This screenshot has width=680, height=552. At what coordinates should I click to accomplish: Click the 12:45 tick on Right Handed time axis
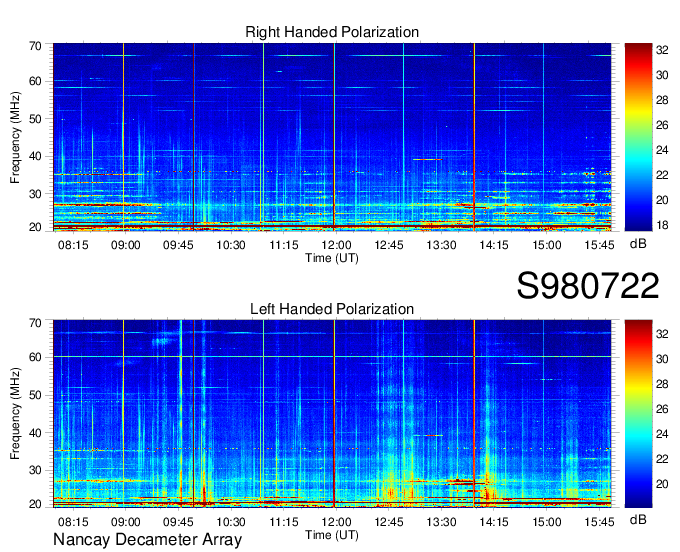tap(389, 245)
